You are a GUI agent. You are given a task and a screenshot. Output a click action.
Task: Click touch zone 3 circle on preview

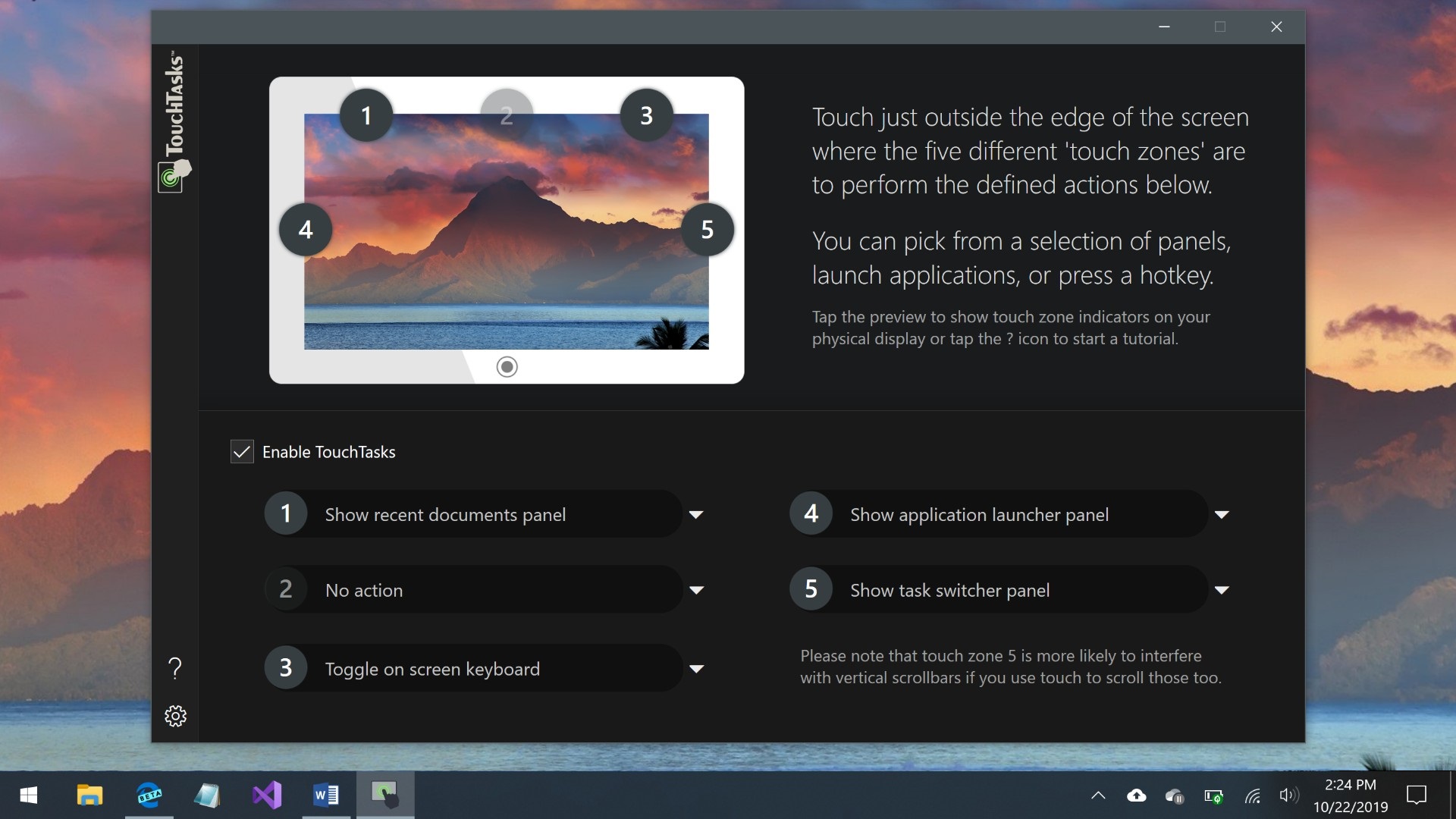[x=646, y=115]
